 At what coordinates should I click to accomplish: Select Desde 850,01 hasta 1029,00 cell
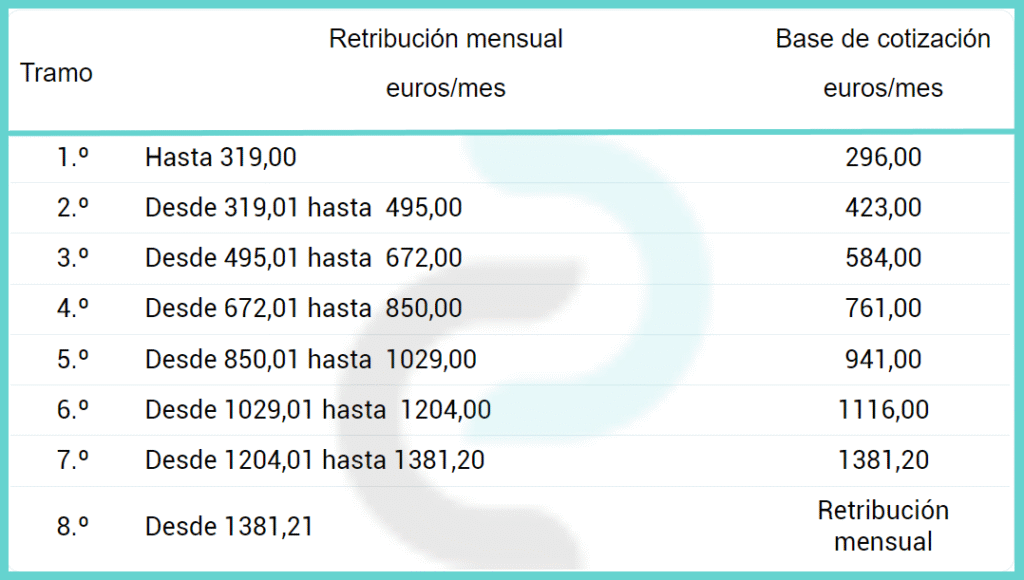(311, 359)
